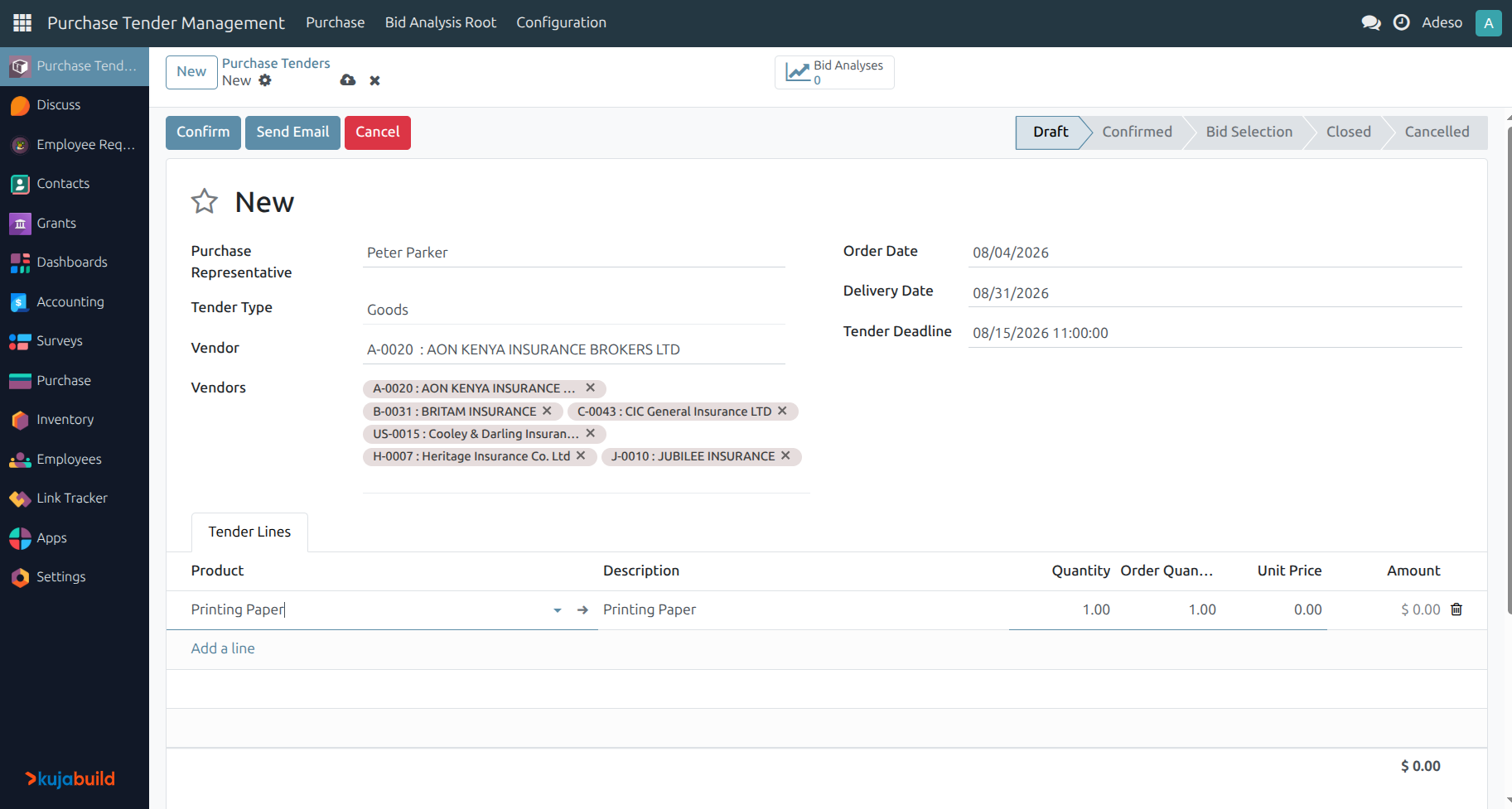Image resolution: width=1512 pixels, height=809 pixels.
Task: Open Employee Requests in sidebar
Action: (x=75, y=145)
